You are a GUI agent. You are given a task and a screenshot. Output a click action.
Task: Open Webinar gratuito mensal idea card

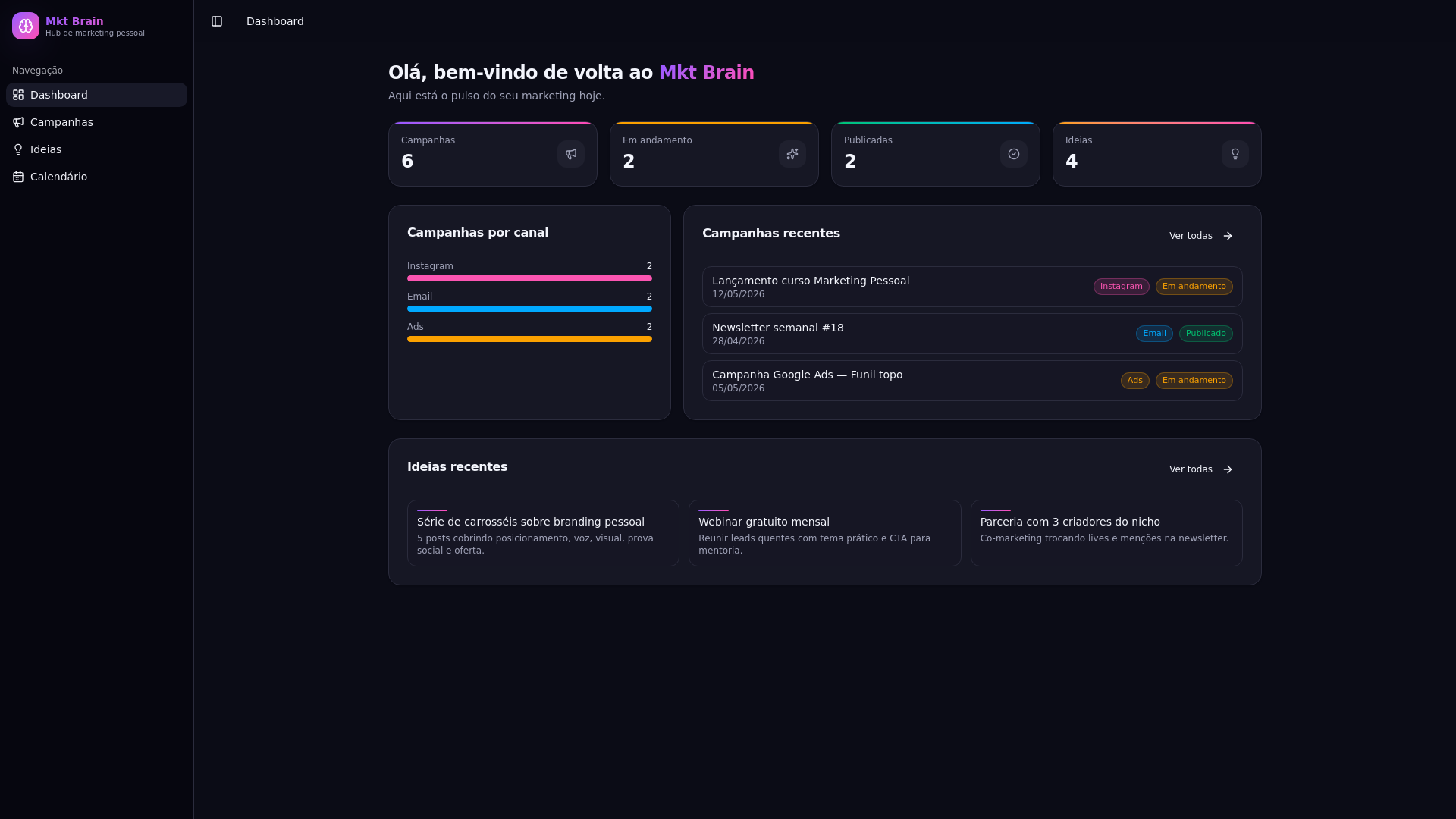pyautogui.click(x=824, y=533)
